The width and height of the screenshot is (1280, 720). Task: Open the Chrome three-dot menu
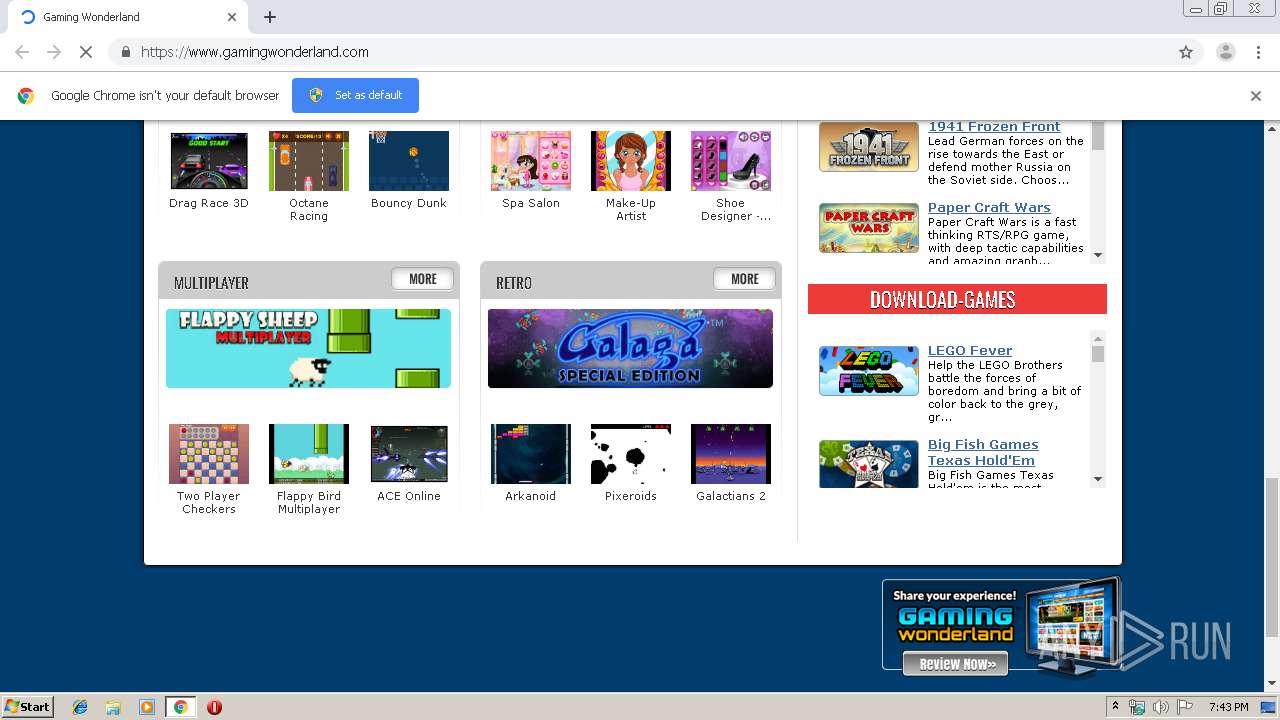click(1258, 52)
